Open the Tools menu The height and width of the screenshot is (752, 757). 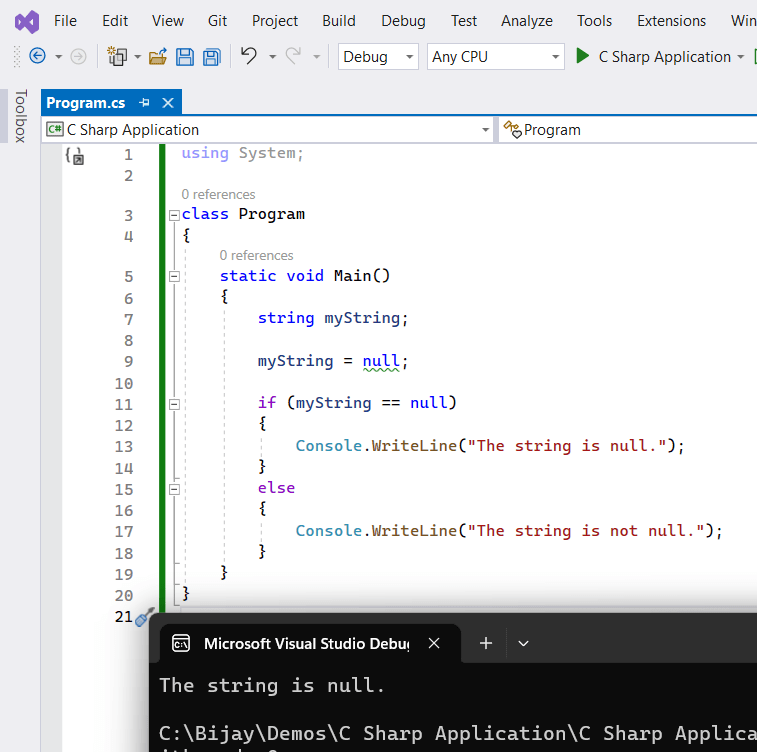(594, 21)
